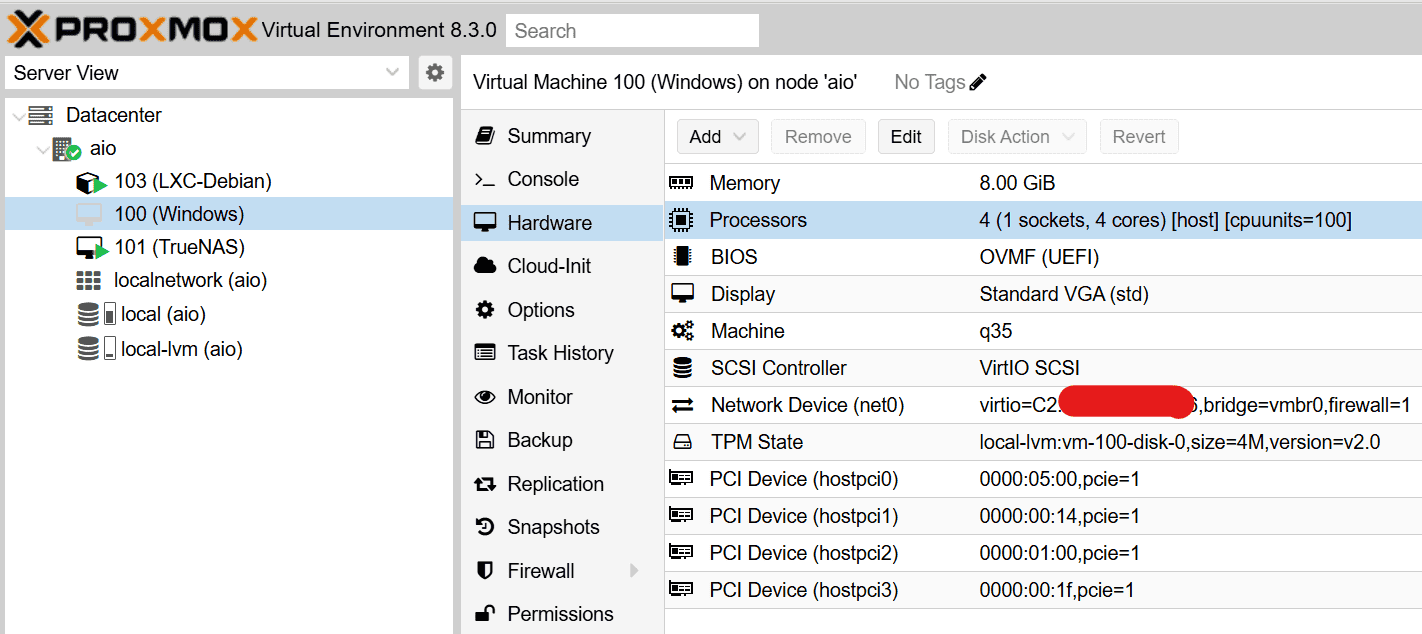Screen dimensions: 1422x634
Task: Click the Remove button
Action: [x=818, y=137]
